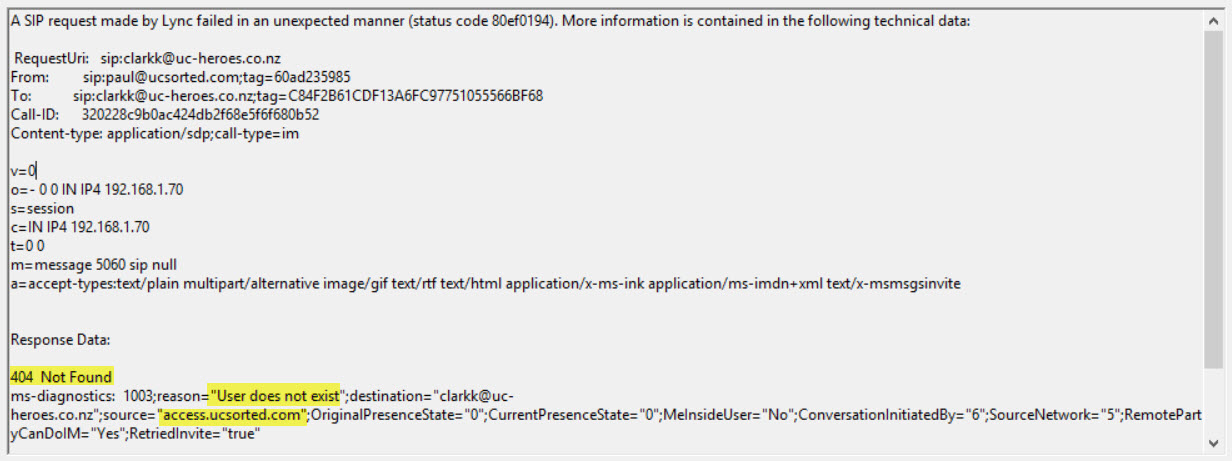The height and width of the screenshot is (461, 1232).
Task: Click the a=accept-types line
Action: click(485, 284)
